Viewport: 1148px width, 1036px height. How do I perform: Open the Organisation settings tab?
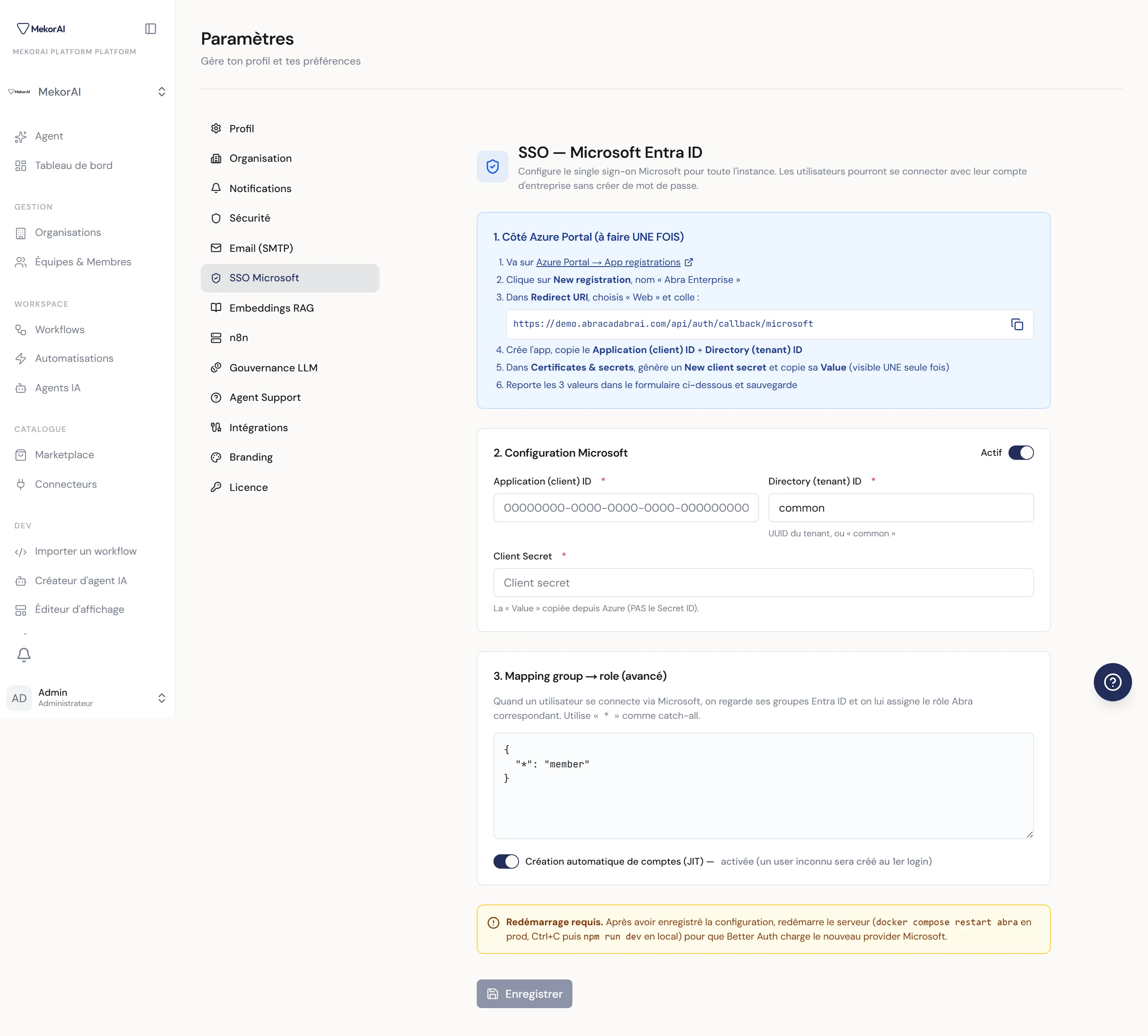(290, 158)
